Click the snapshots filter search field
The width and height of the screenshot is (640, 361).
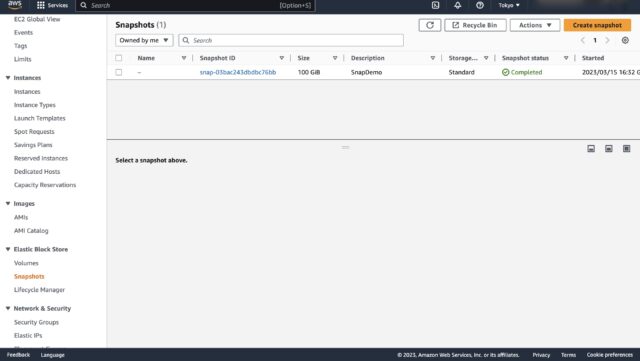291,40
